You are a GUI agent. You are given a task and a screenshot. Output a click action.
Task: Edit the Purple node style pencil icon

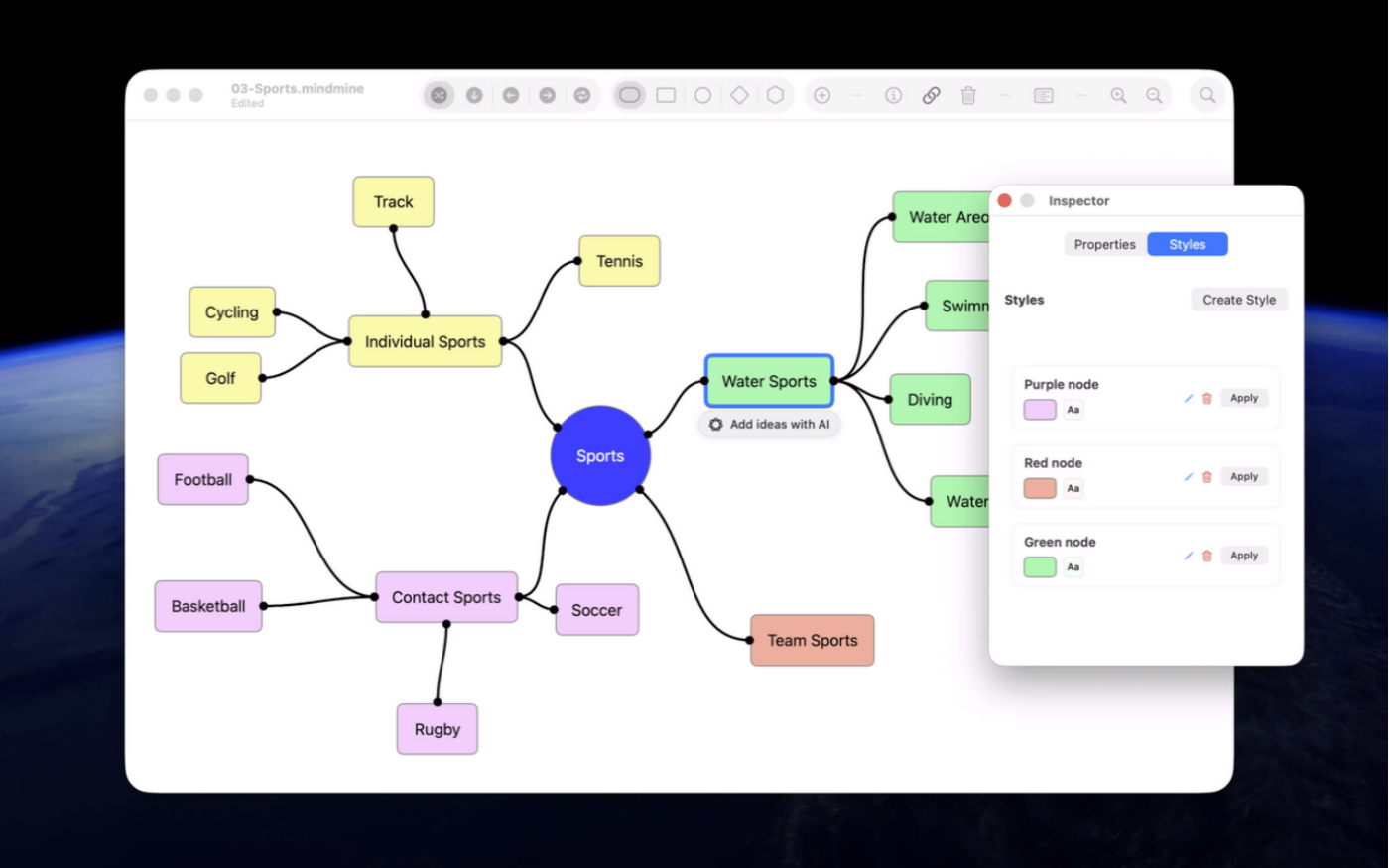click(x=1188, y=398)
